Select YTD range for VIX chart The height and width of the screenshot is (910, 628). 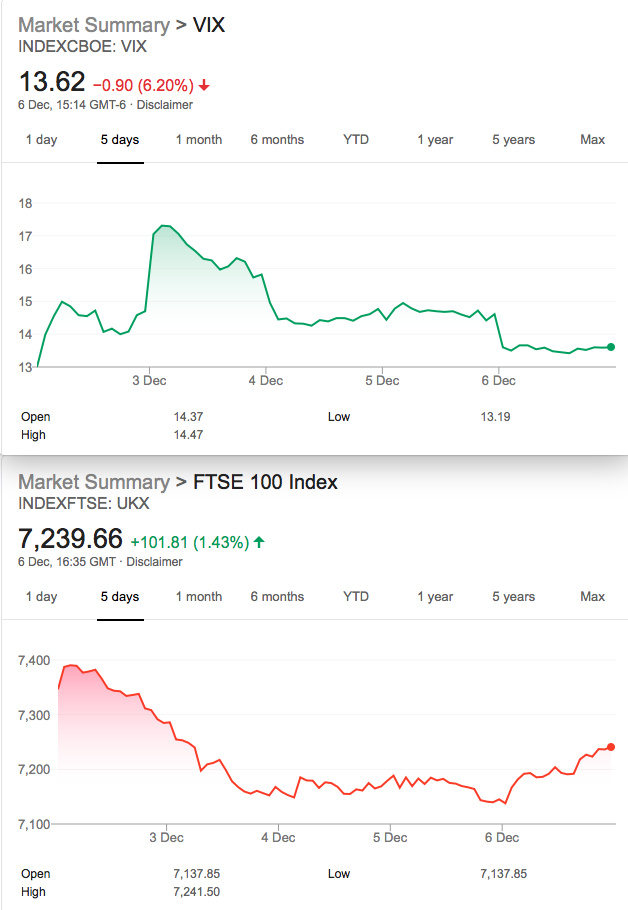pyautogui.click(x=356, y=140)
